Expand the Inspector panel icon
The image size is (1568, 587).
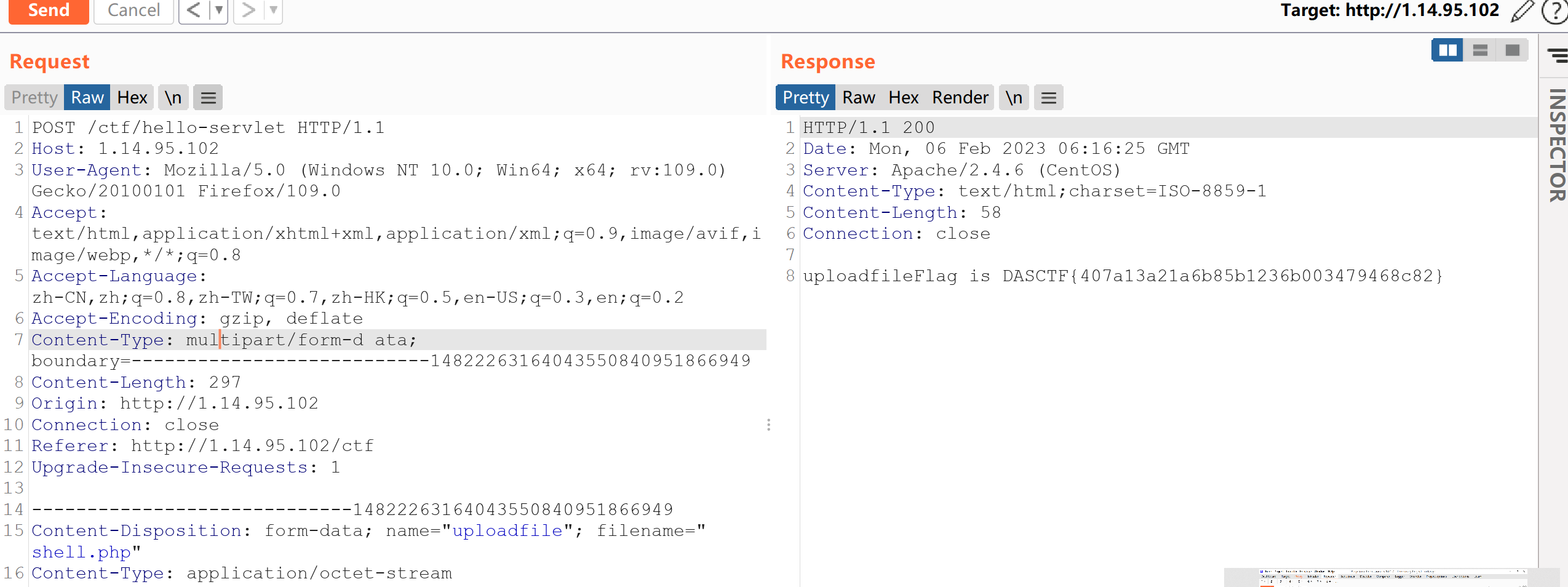tap(1558, 55)
